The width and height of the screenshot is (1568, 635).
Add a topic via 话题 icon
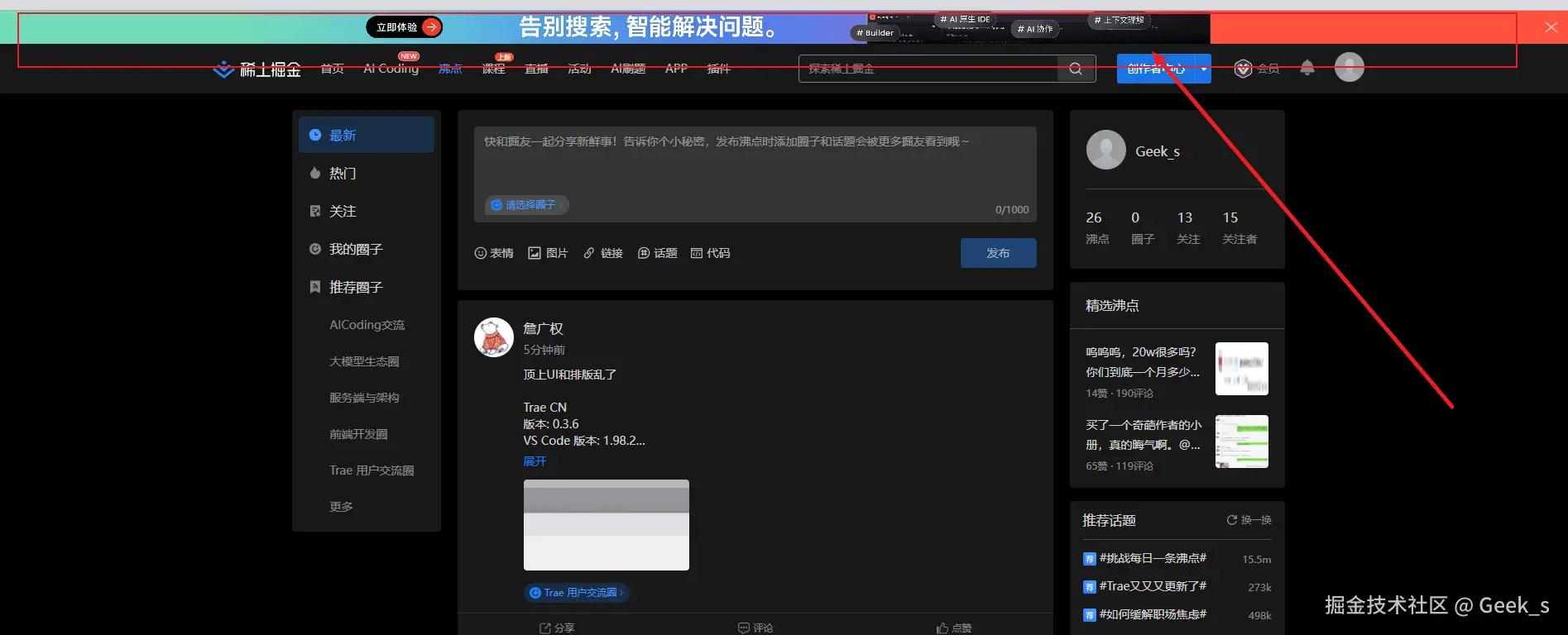tap(657, 253)
